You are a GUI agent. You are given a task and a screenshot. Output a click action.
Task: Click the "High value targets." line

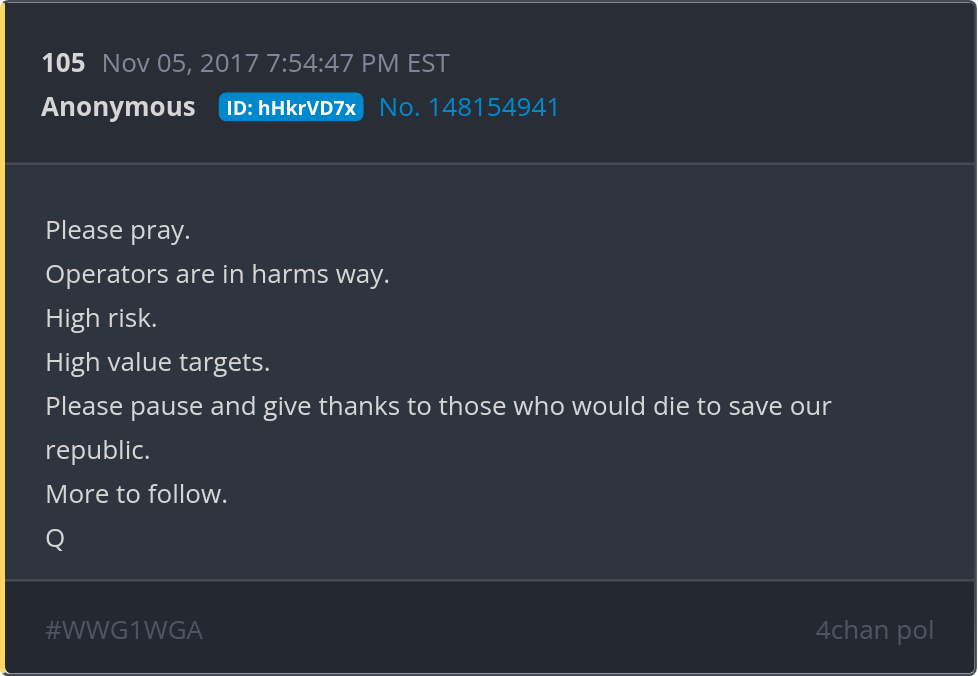coord(158,362)
